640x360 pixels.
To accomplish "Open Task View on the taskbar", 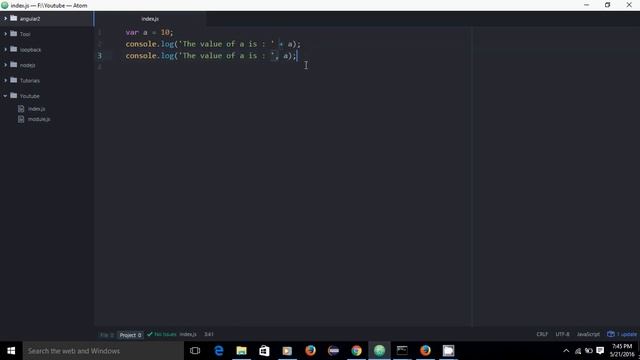I will click(195, 351).
